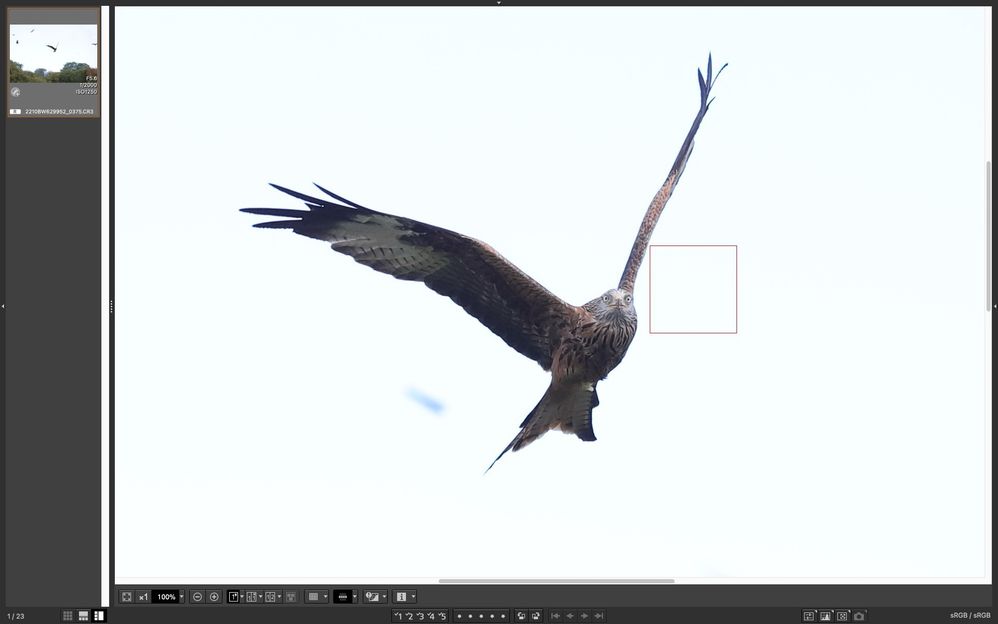
Task: Toggle the camera shooting info icon
Action: click(859, 616)
